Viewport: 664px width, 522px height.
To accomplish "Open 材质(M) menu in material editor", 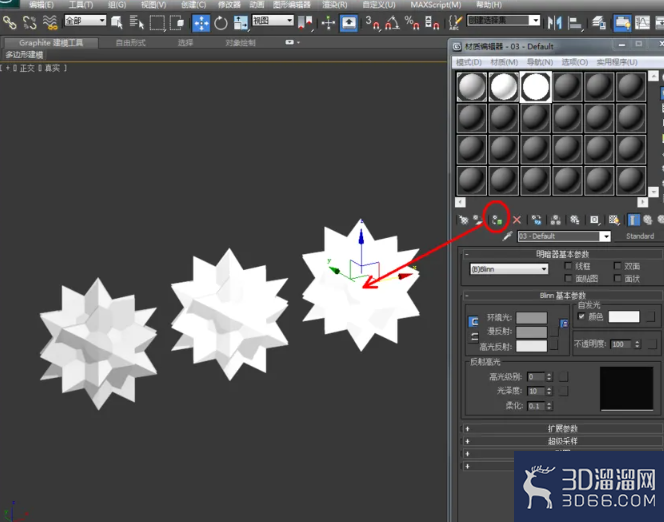I will pos(504,62).
